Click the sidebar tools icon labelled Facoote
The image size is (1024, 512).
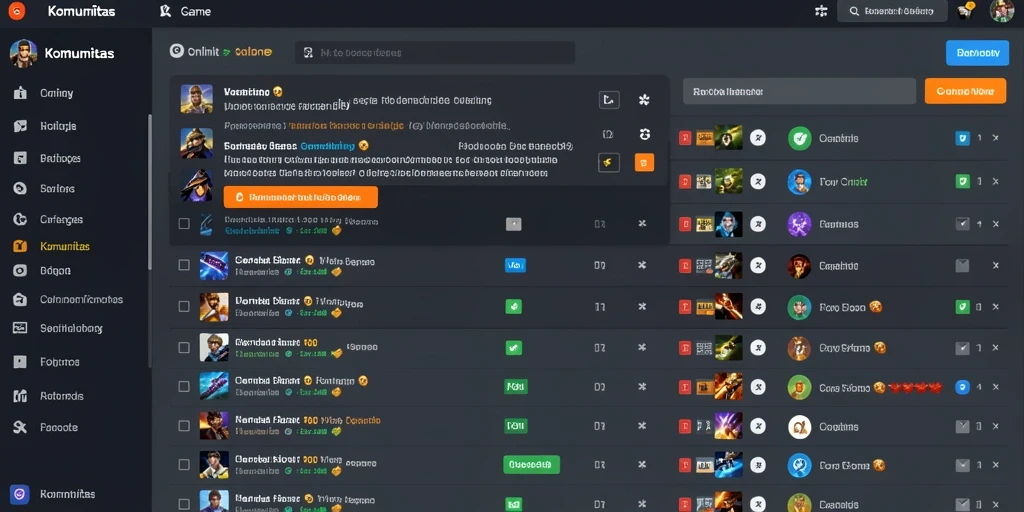pyautogui.click(x=20, y=427)
